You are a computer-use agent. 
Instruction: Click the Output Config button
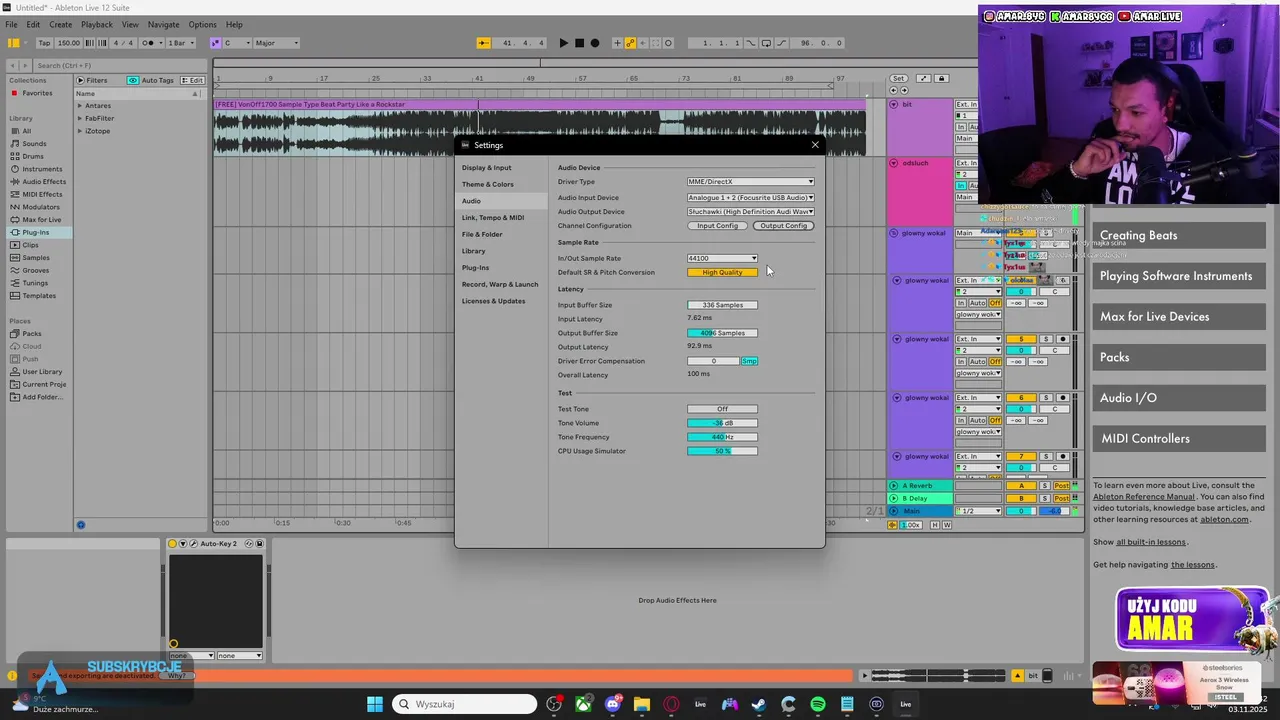783,226
